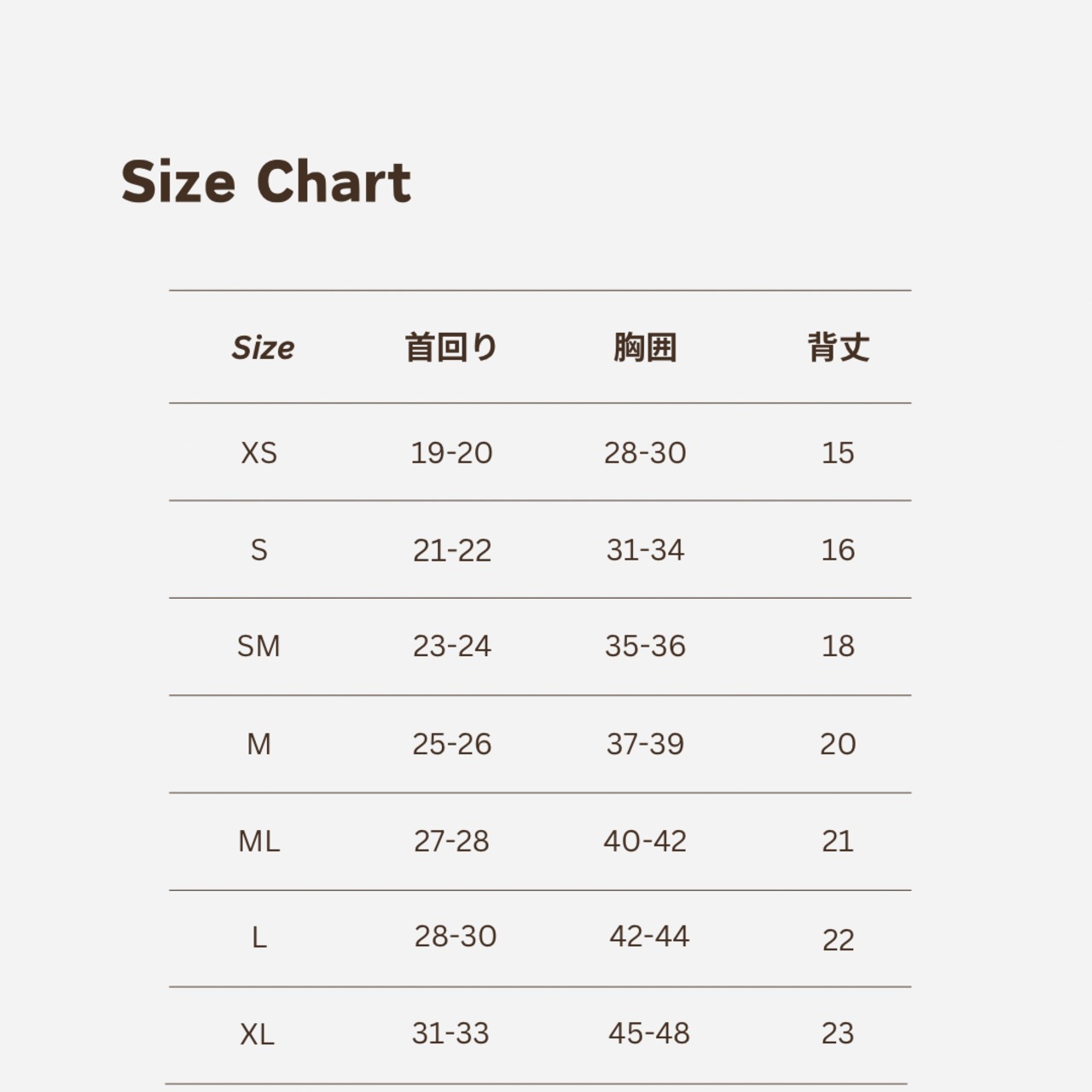Select the Size column header
This screenshot has height=1092, width=1092.
pyautogui.click(x=263, y=347)
